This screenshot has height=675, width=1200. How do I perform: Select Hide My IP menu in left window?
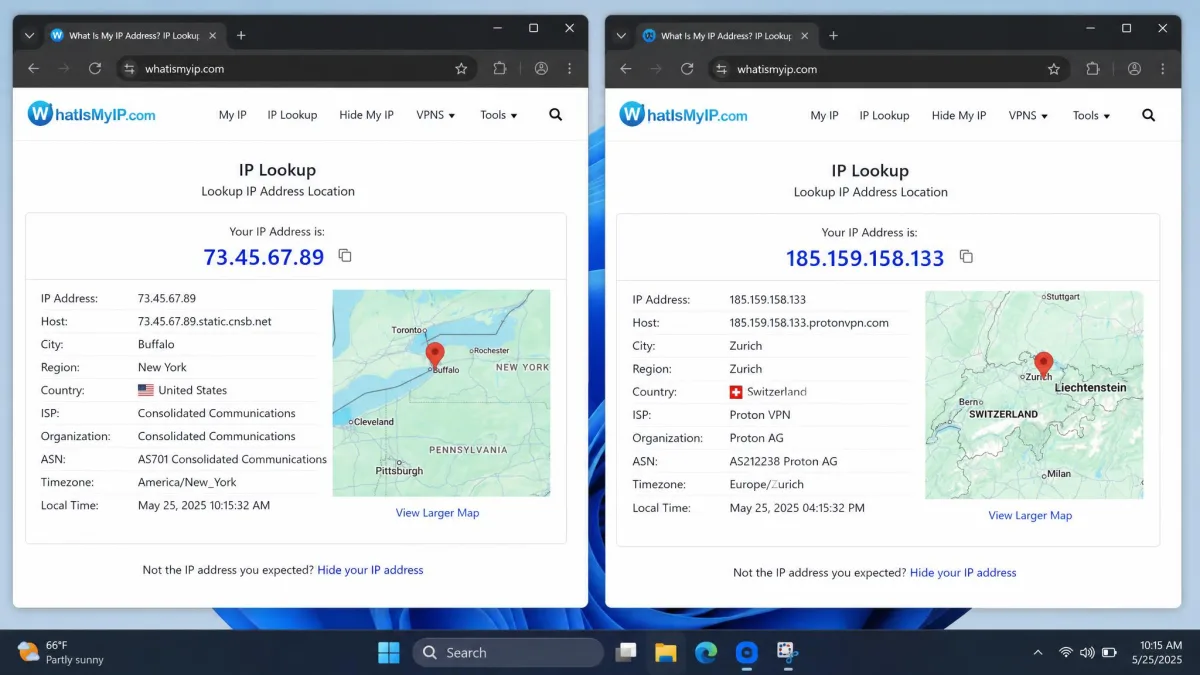point(366,115)
